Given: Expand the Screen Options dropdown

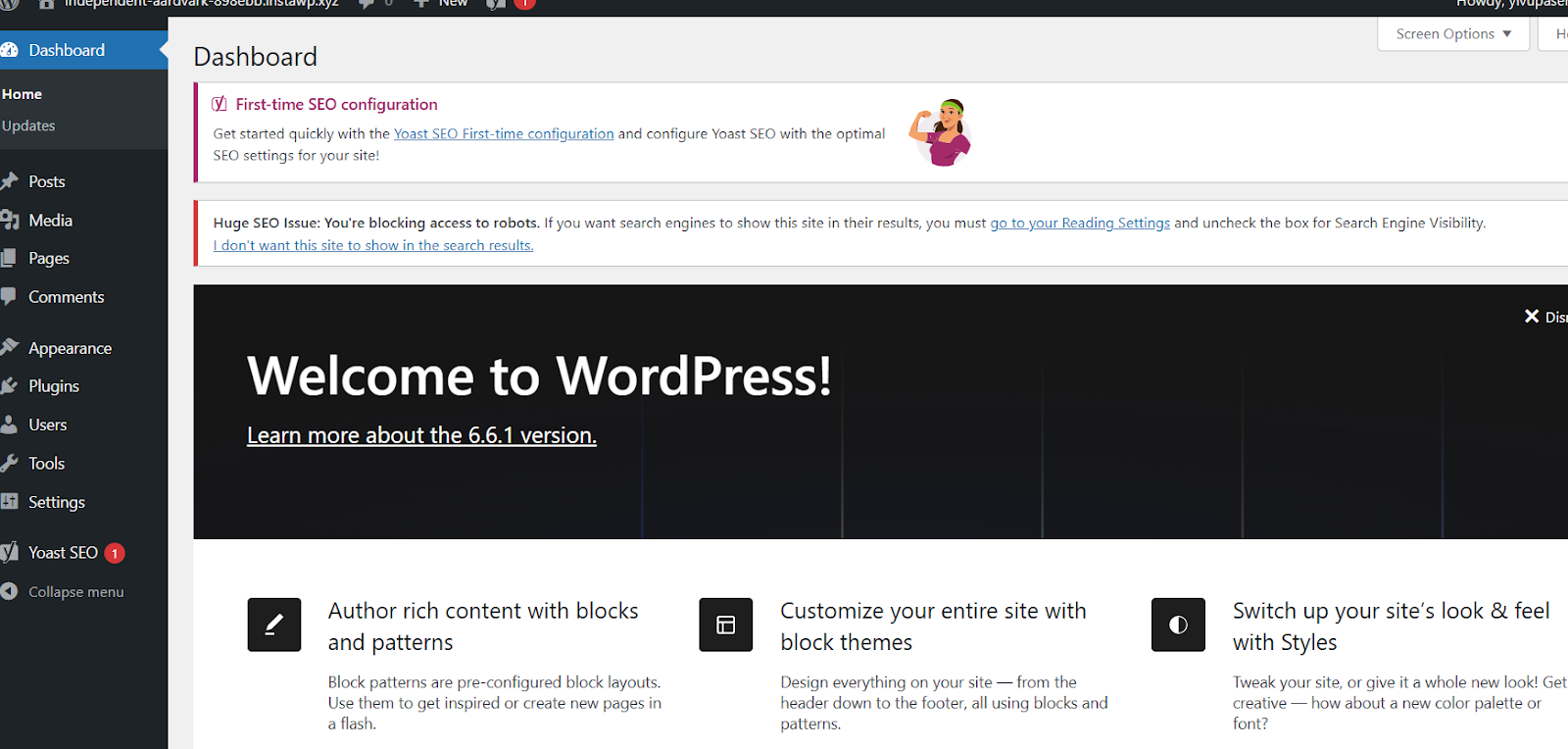Looking at the screenshot, I should coord(1453,34).
